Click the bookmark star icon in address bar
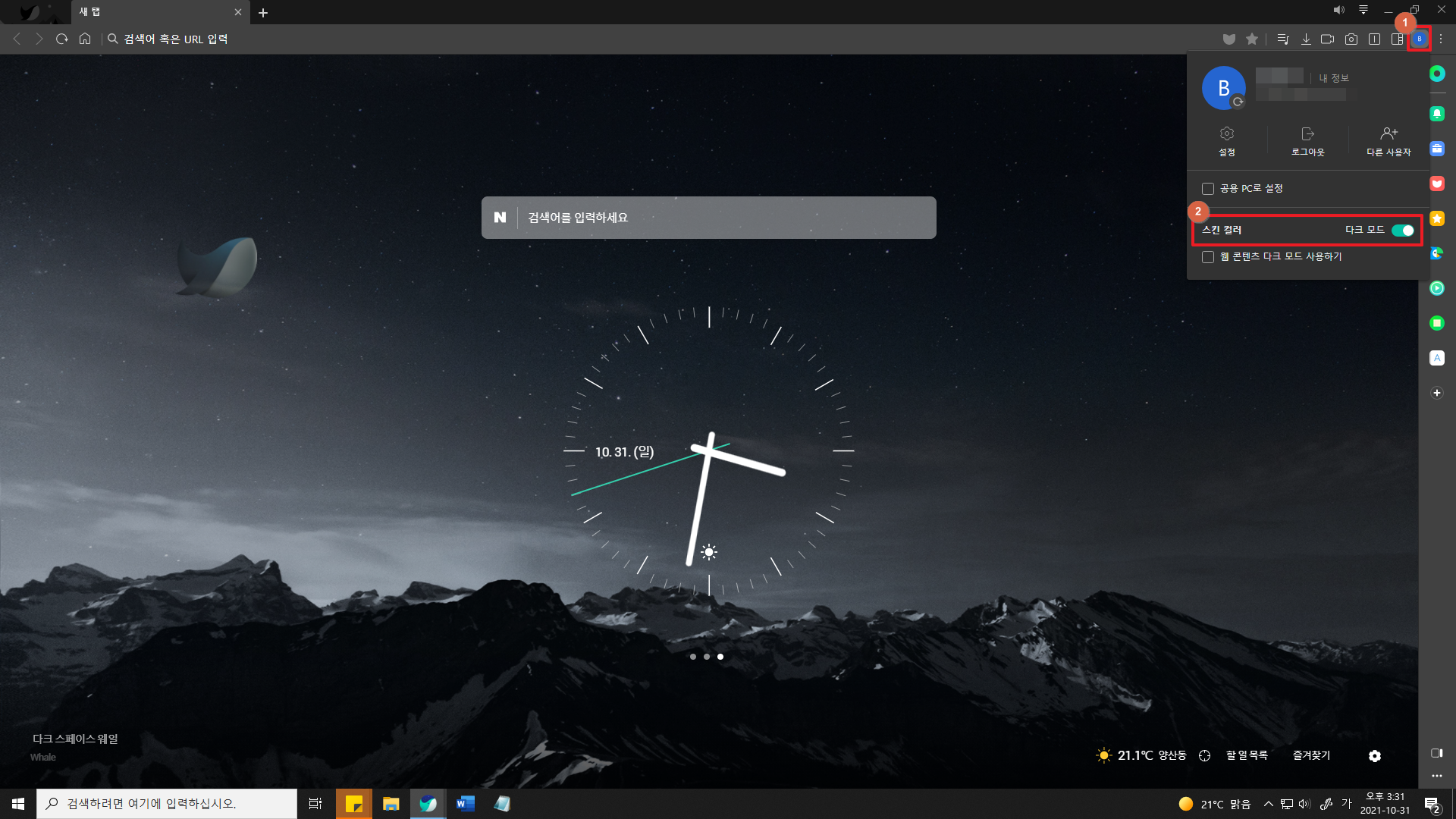The height and width of the screenshot is (819, 1456). 1252,39
